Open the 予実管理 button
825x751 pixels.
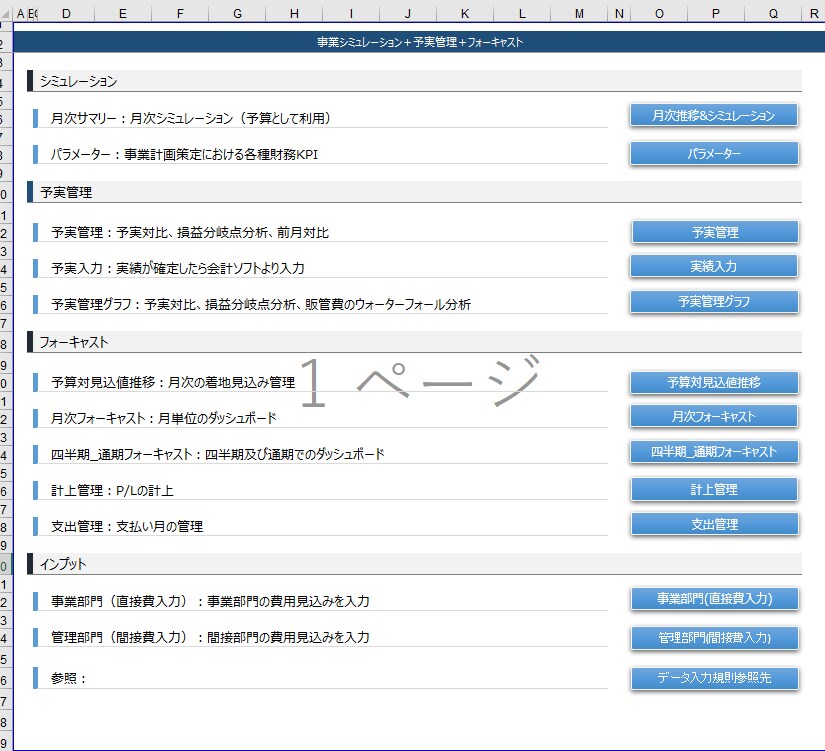point(715,232)
